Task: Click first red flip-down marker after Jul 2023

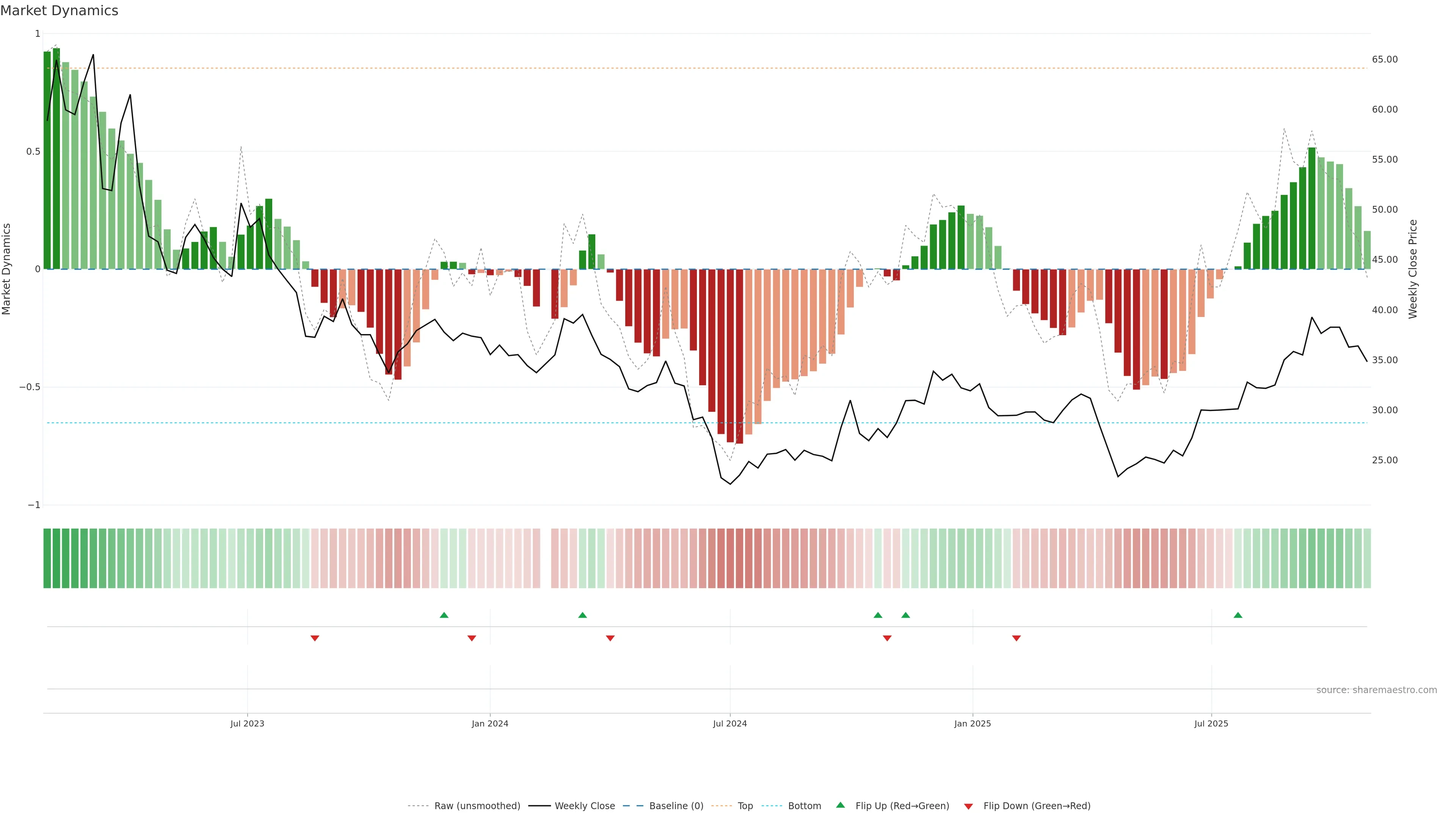Action: click(x=315, y=638)
